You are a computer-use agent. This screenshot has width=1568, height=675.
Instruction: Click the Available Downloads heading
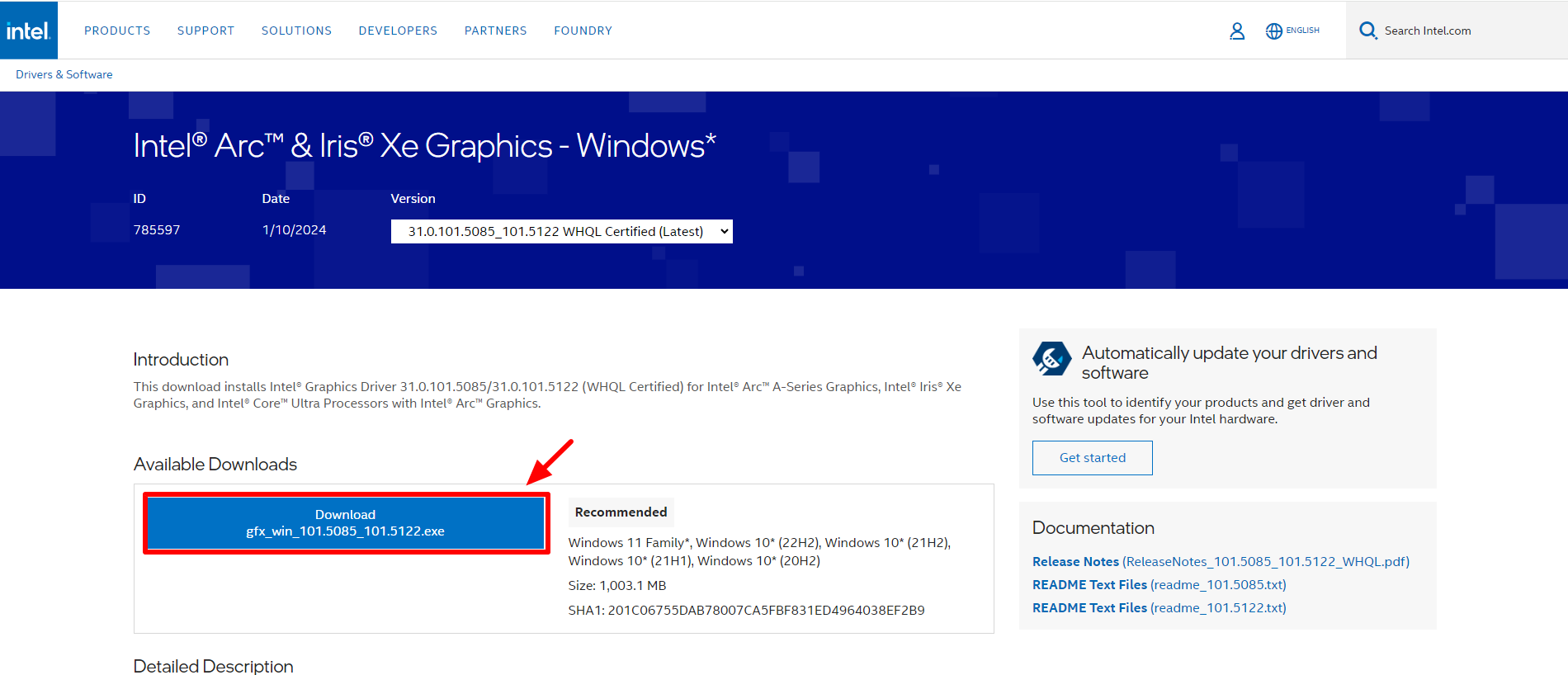point(215,465)
